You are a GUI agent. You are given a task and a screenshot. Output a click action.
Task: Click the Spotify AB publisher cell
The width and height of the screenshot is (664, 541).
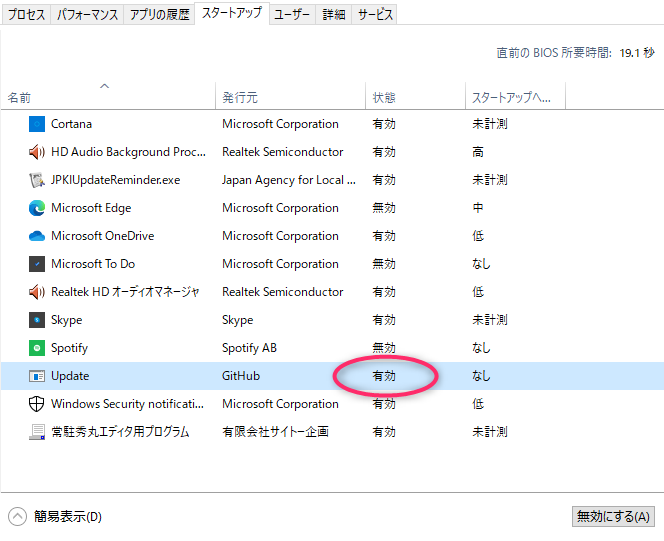tap(249, 348)
